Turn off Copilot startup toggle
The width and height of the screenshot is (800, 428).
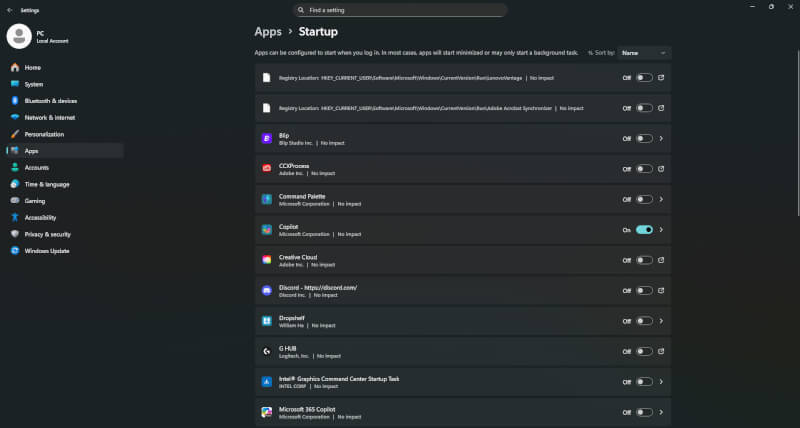tap(644, 230)
